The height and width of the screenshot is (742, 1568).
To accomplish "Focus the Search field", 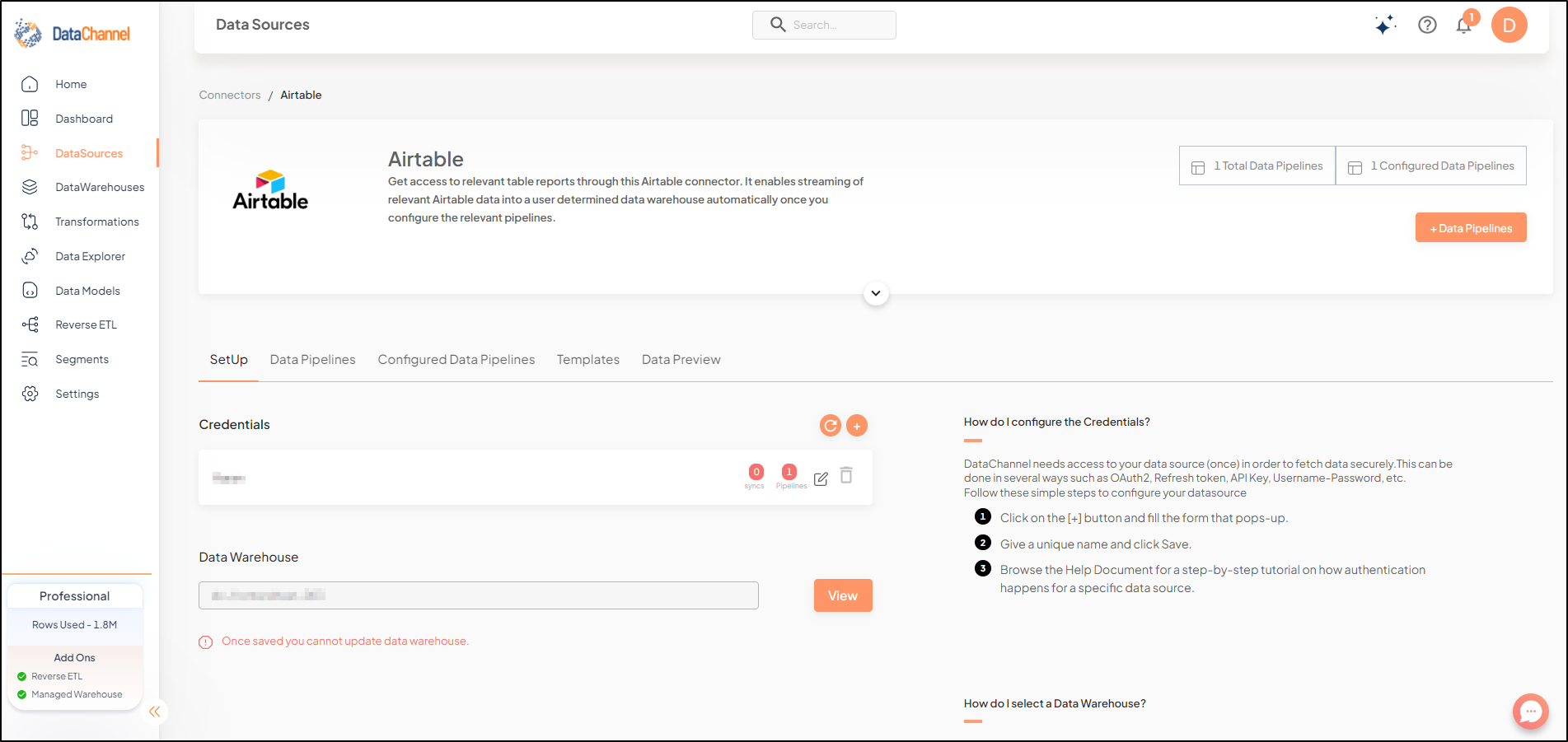I will pyautogui.click(x=824, y=25).
